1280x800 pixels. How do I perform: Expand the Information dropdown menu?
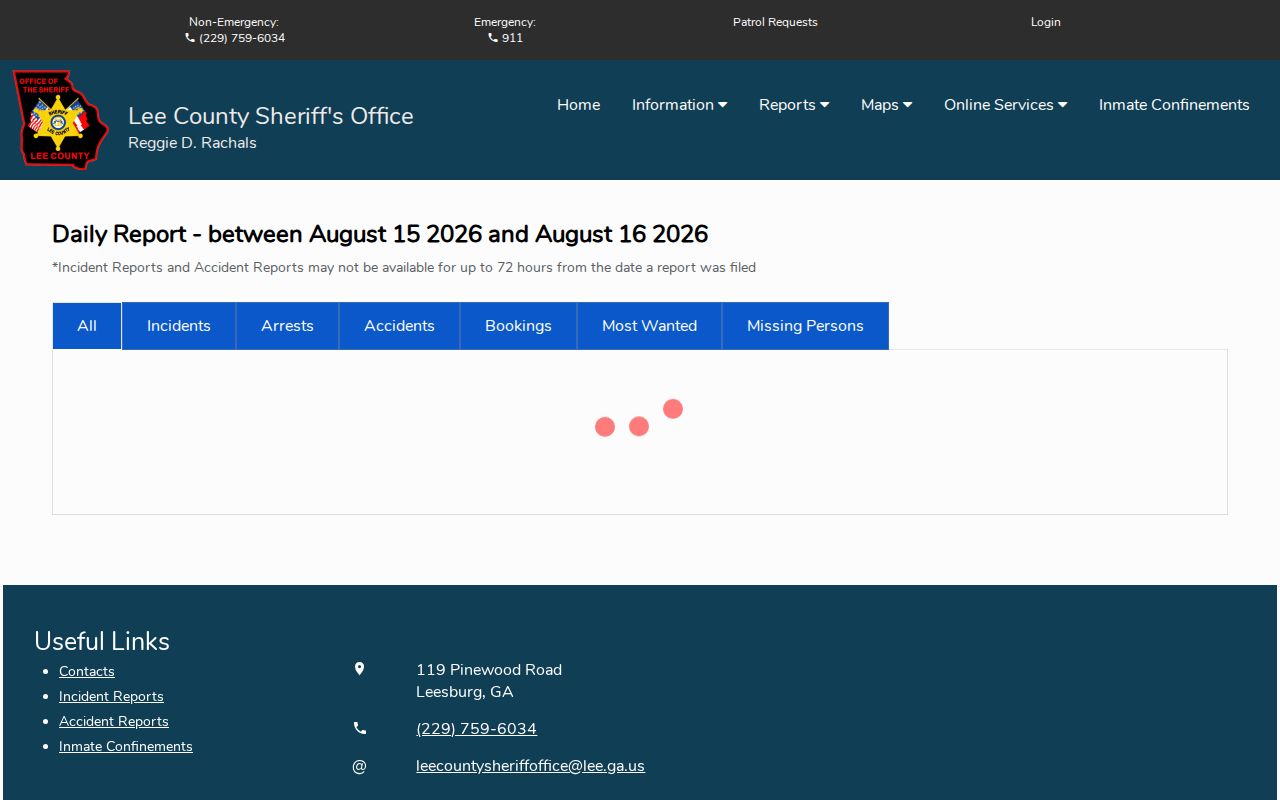click(x=679, y=105)
